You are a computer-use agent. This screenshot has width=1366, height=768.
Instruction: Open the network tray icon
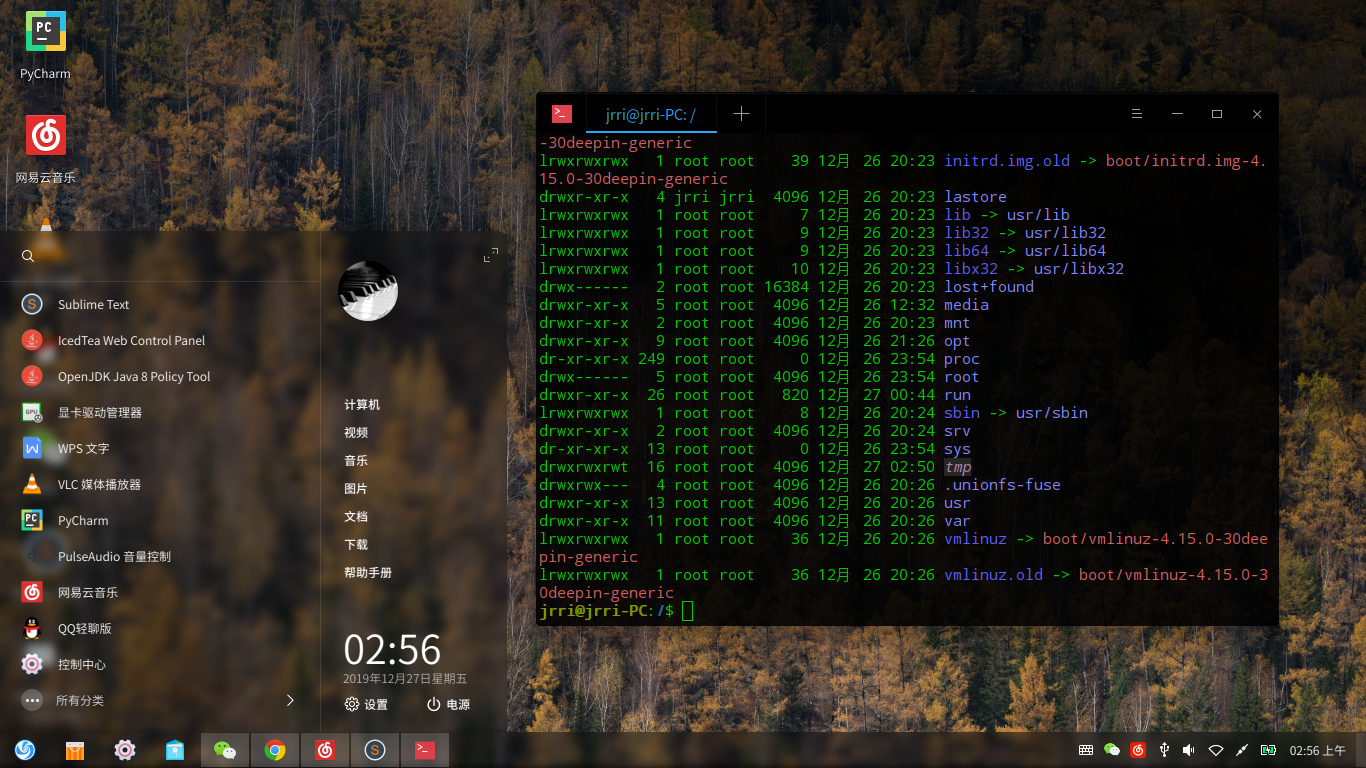pos(1216,750)
